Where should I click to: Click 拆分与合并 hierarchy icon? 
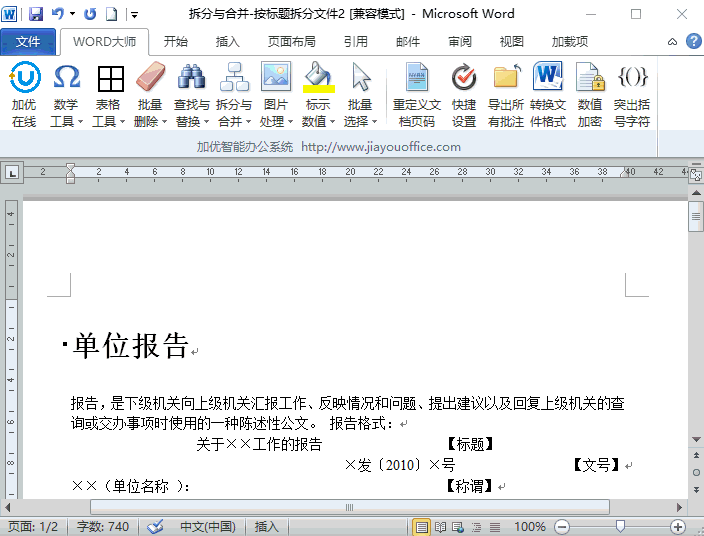(x=234, y=77)
